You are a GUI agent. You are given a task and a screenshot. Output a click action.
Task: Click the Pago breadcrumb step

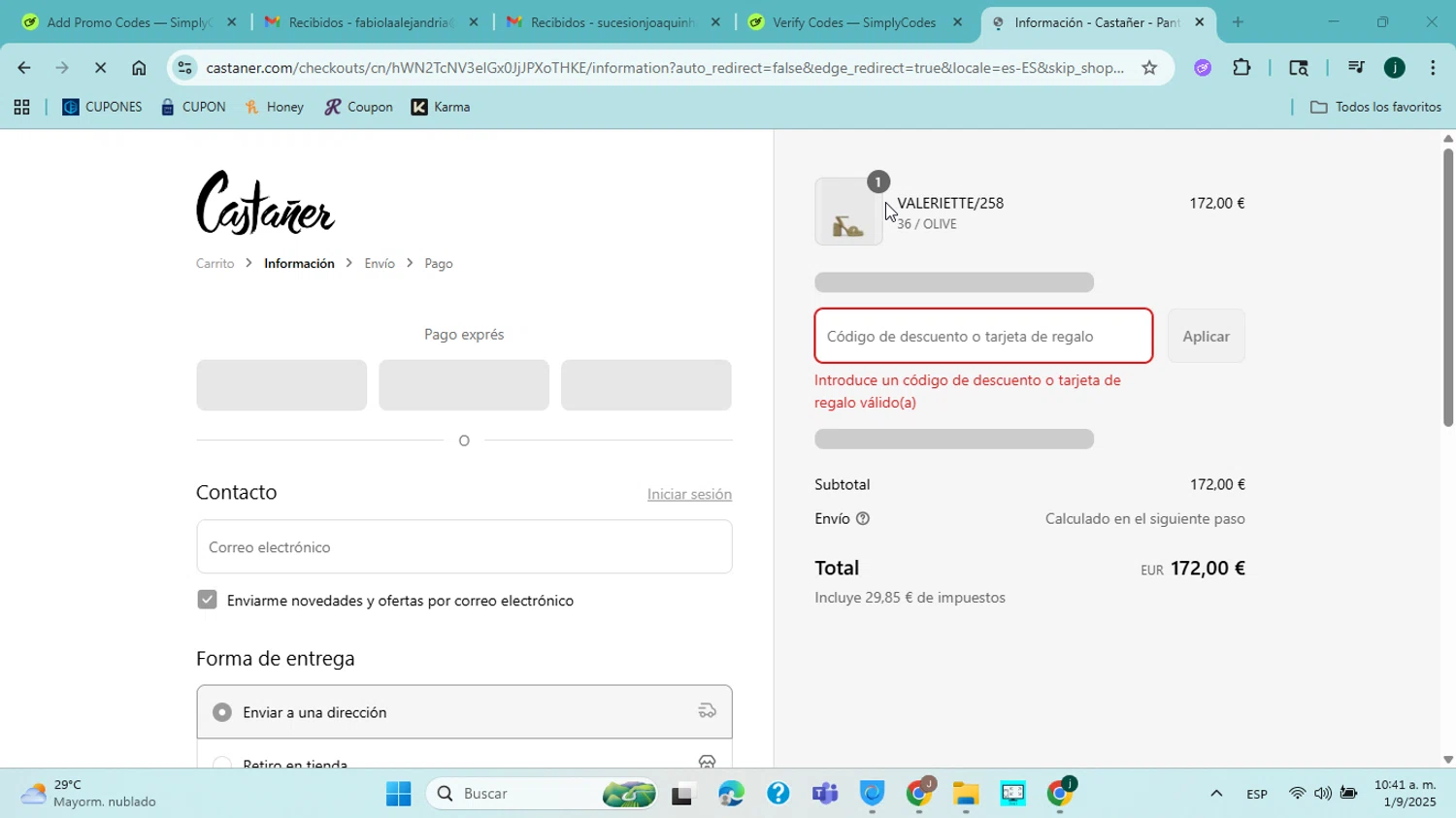coord(439,264)
